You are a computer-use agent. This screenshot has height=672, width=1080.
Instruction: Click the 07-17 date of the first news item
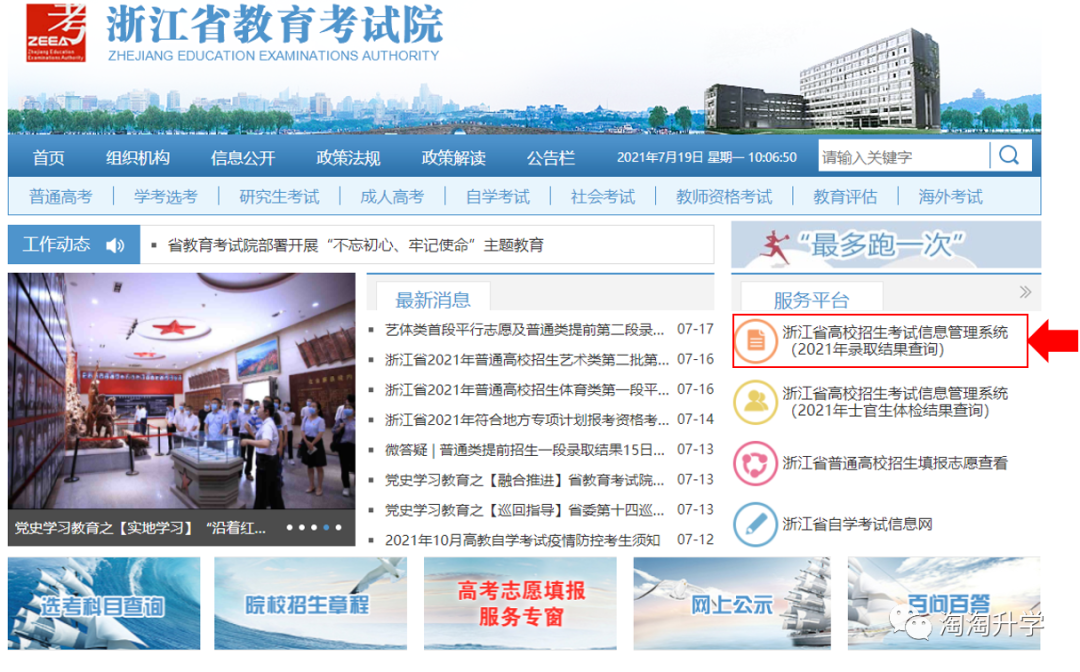[x=695, y=329]
